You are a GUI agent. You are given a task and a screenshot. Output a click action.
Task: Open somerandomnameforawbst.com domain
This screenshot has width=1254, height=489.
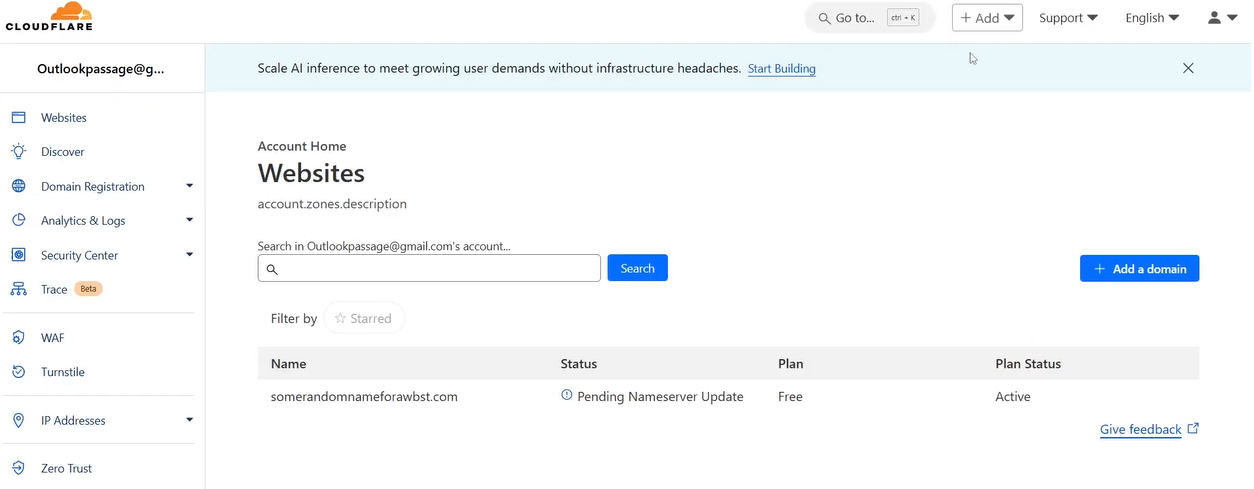[364, 397]
